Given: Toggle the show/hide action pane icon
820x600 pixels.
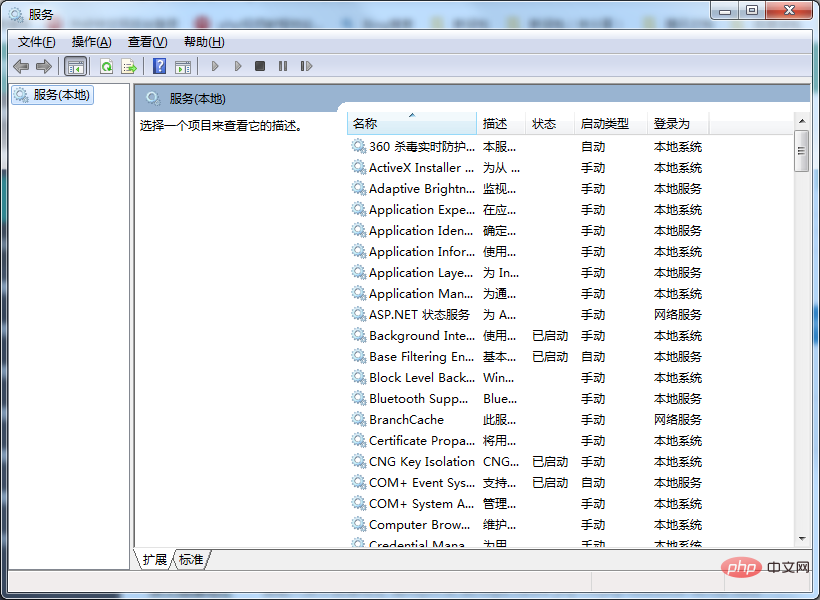Looking at the screenshot, I should (183, 66).
